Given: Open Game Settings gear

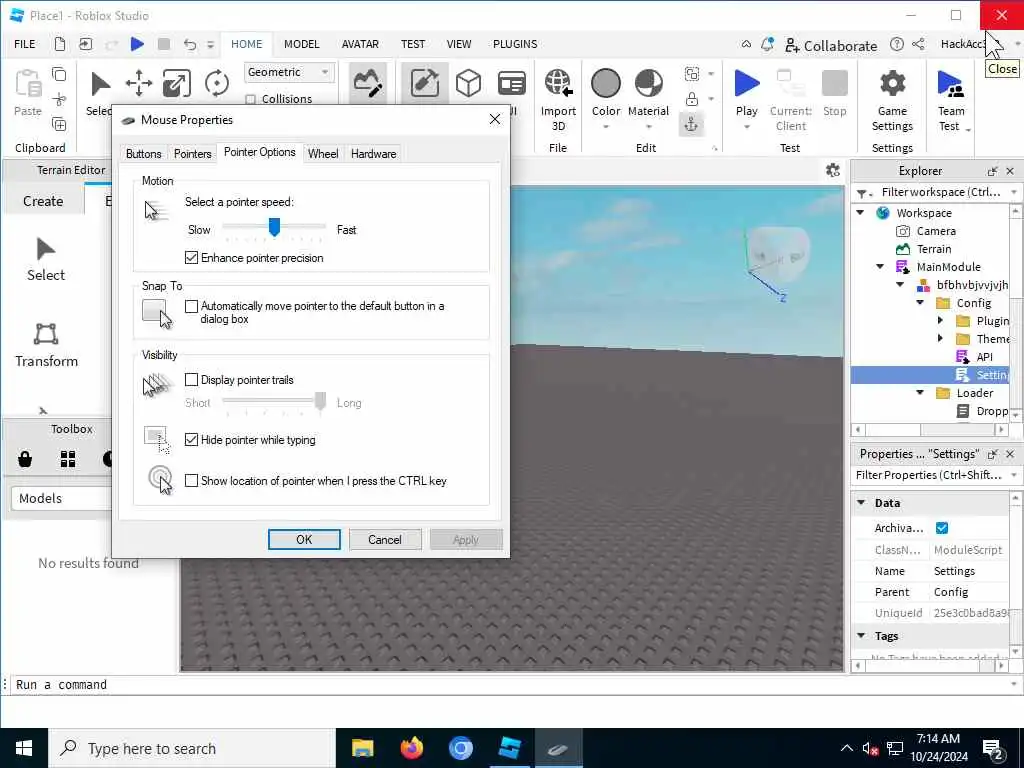Looking at the screenshot, I should 892,84.
